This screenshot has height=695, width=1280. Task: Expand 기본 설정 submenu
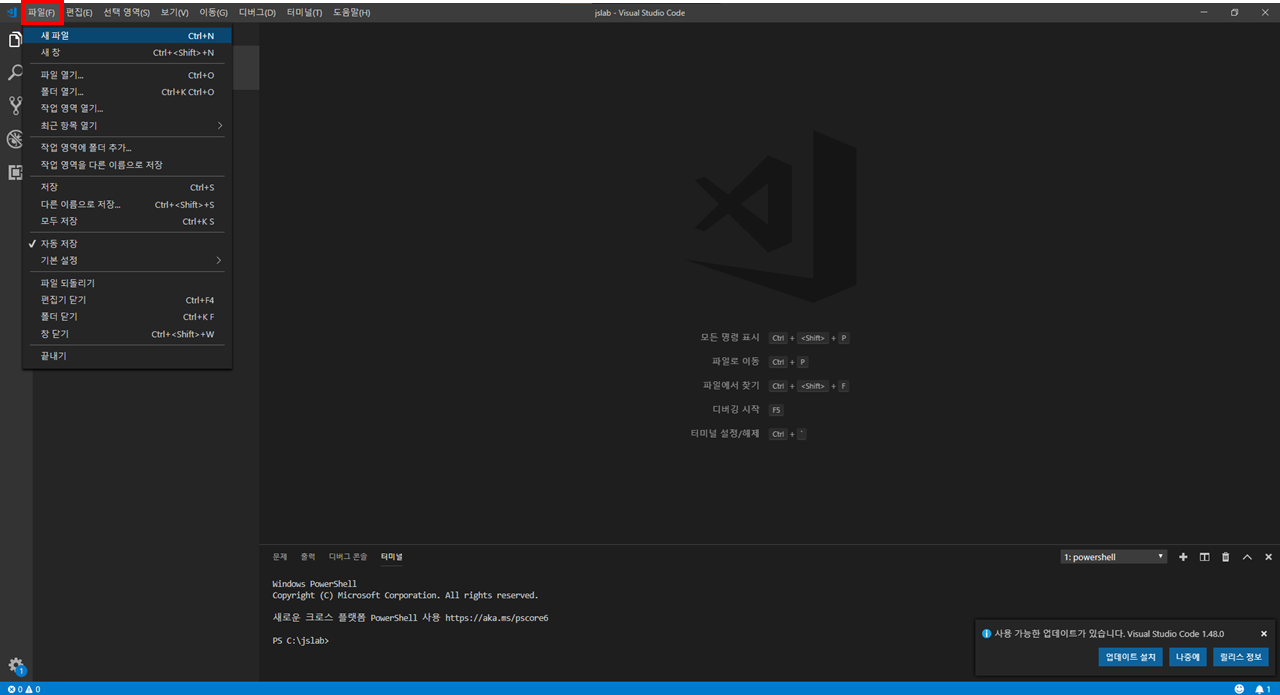[127, 261]
